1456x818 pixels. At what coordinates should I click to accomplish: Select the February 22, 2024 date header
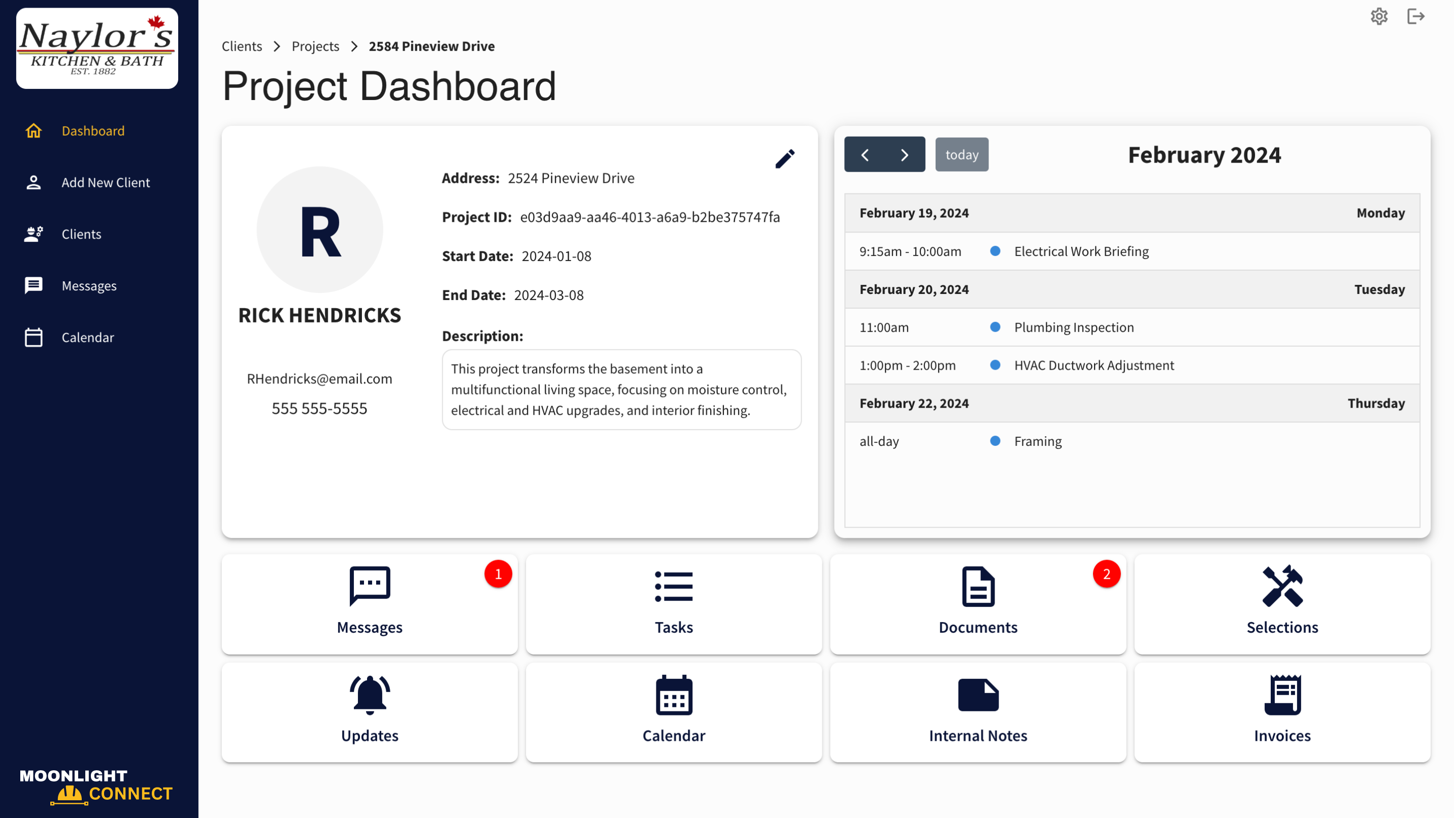(x=1132, y=404)
